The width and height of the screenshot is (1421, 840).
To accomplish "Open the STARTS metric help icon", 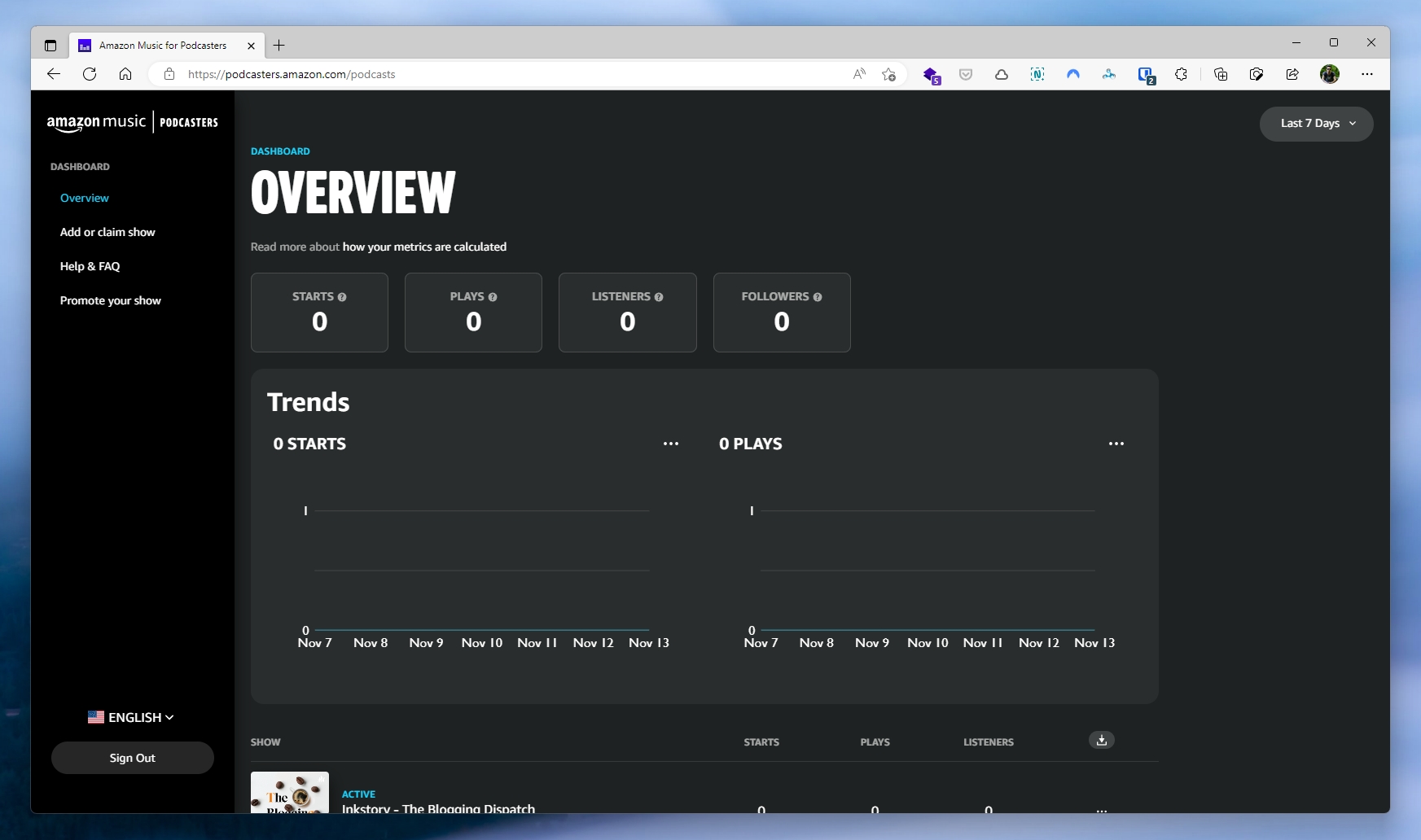I will pos(342,297).
